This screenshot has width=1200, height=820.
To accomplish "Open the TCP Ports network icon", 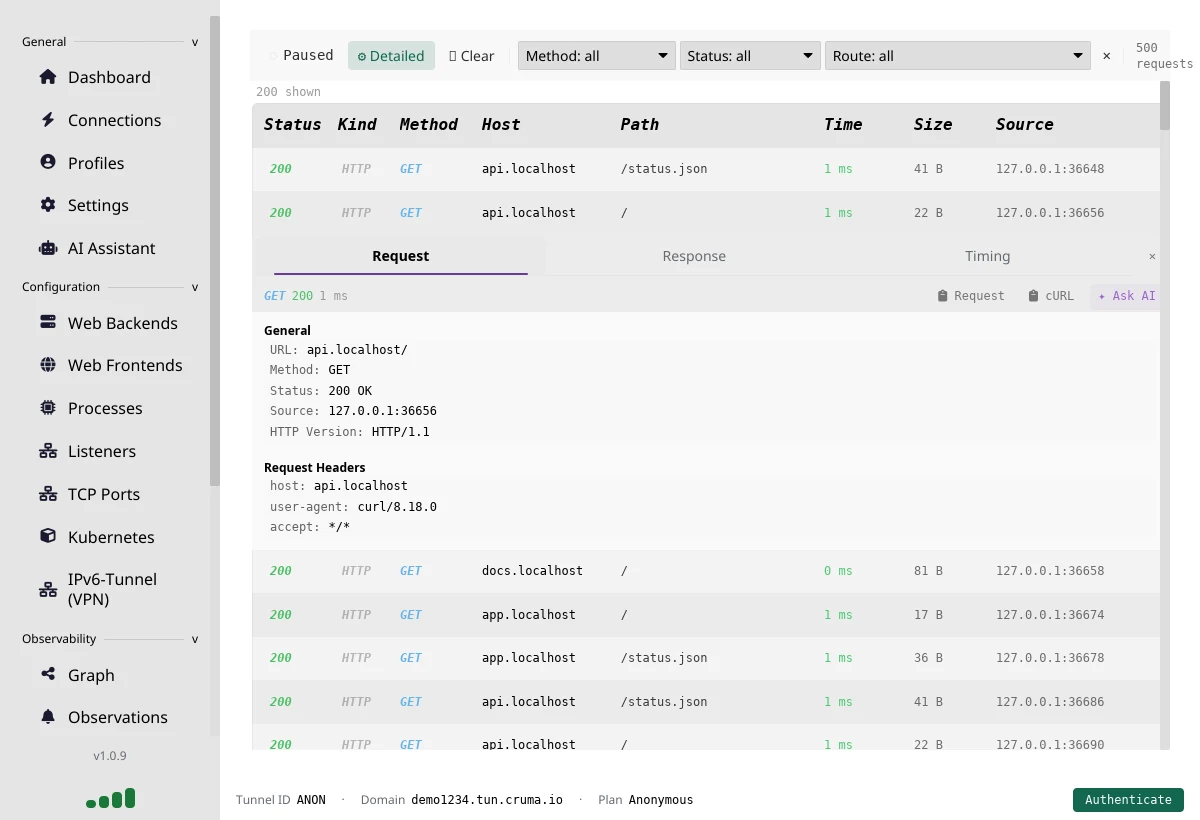I will click(x=47, y=494).
